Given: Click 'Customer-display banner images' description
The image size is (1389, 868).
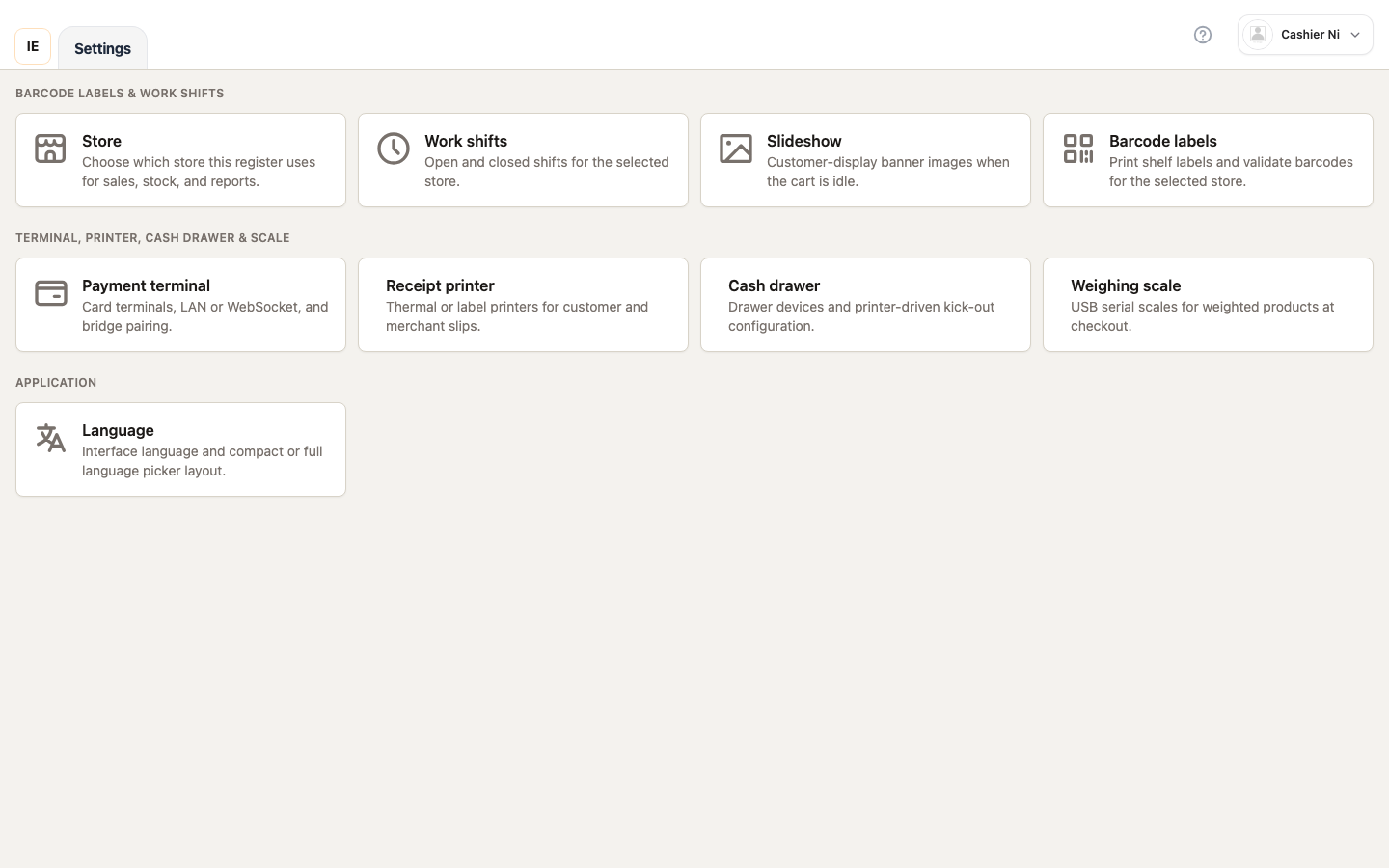Looking at the screenshot, I should pos(888,172).
